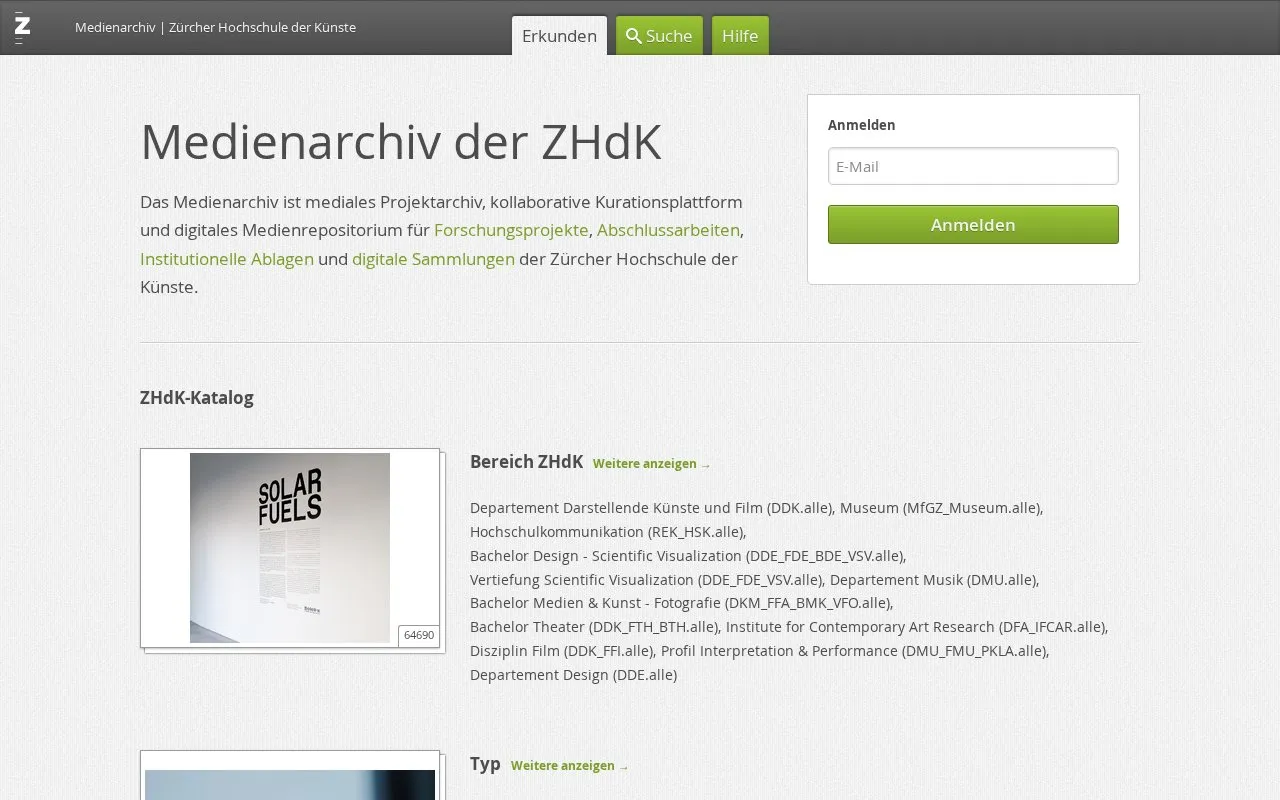Viewport: 1280px width, 800px height.
Task: Open the partially visible Typ thumbnail
Action: click(x=290, y=776)
